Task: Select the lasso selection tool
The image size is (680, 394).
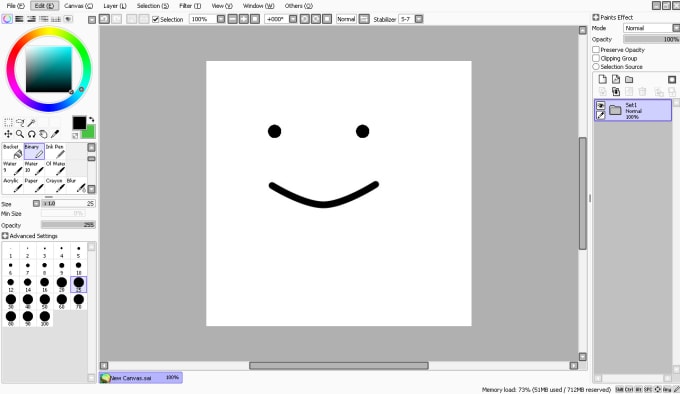Action: (x=20, y=123)
